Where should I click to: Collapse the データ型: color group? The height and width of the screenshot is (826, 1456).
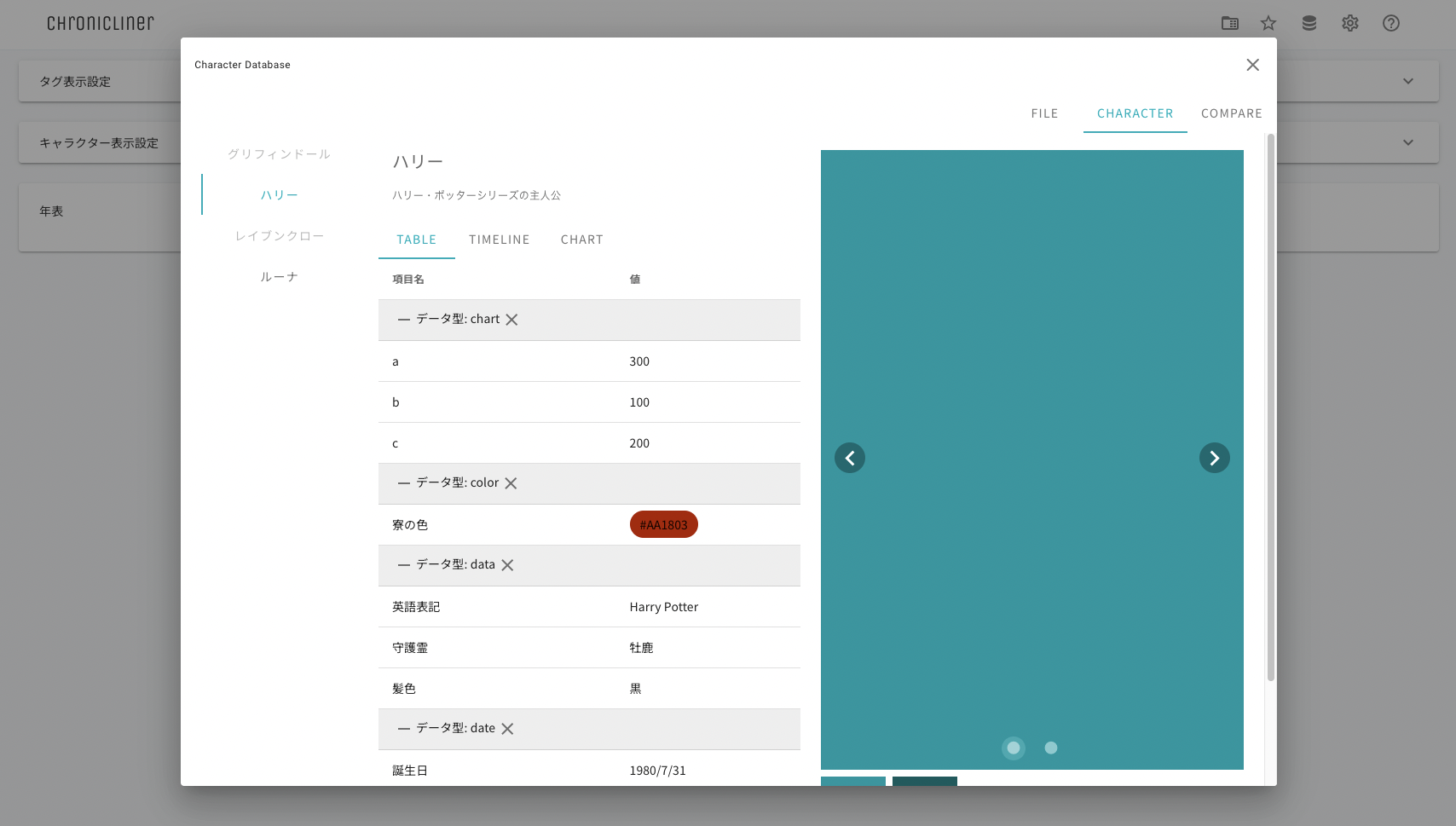tap(404, 483)
